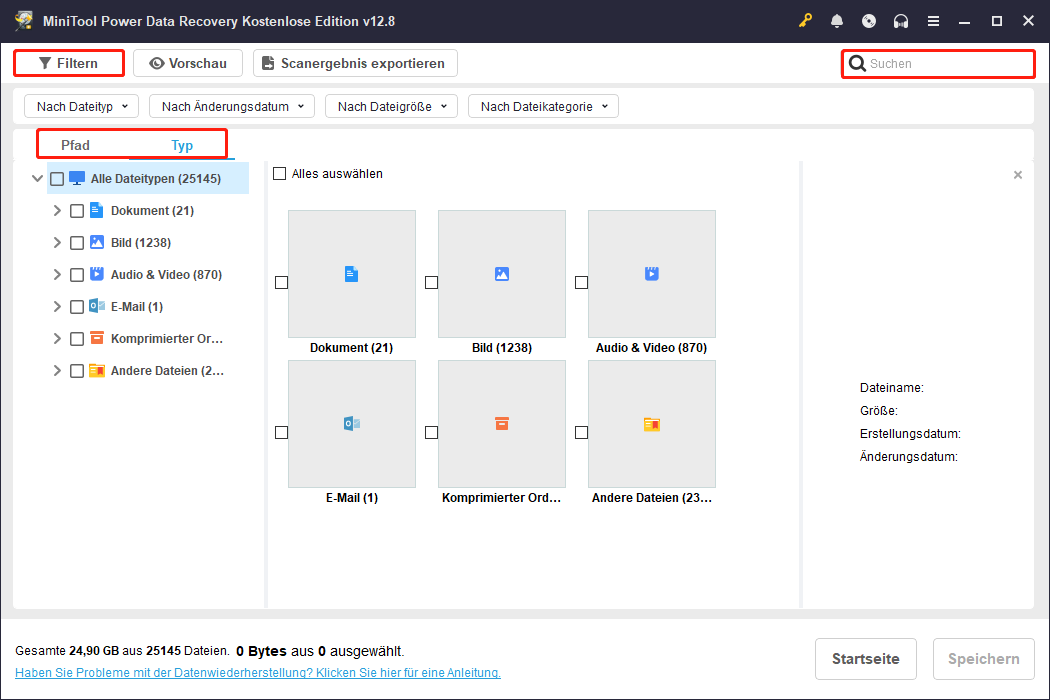1050x700 pixels.
Task: Click the Vorschau button
Action: 188,63
